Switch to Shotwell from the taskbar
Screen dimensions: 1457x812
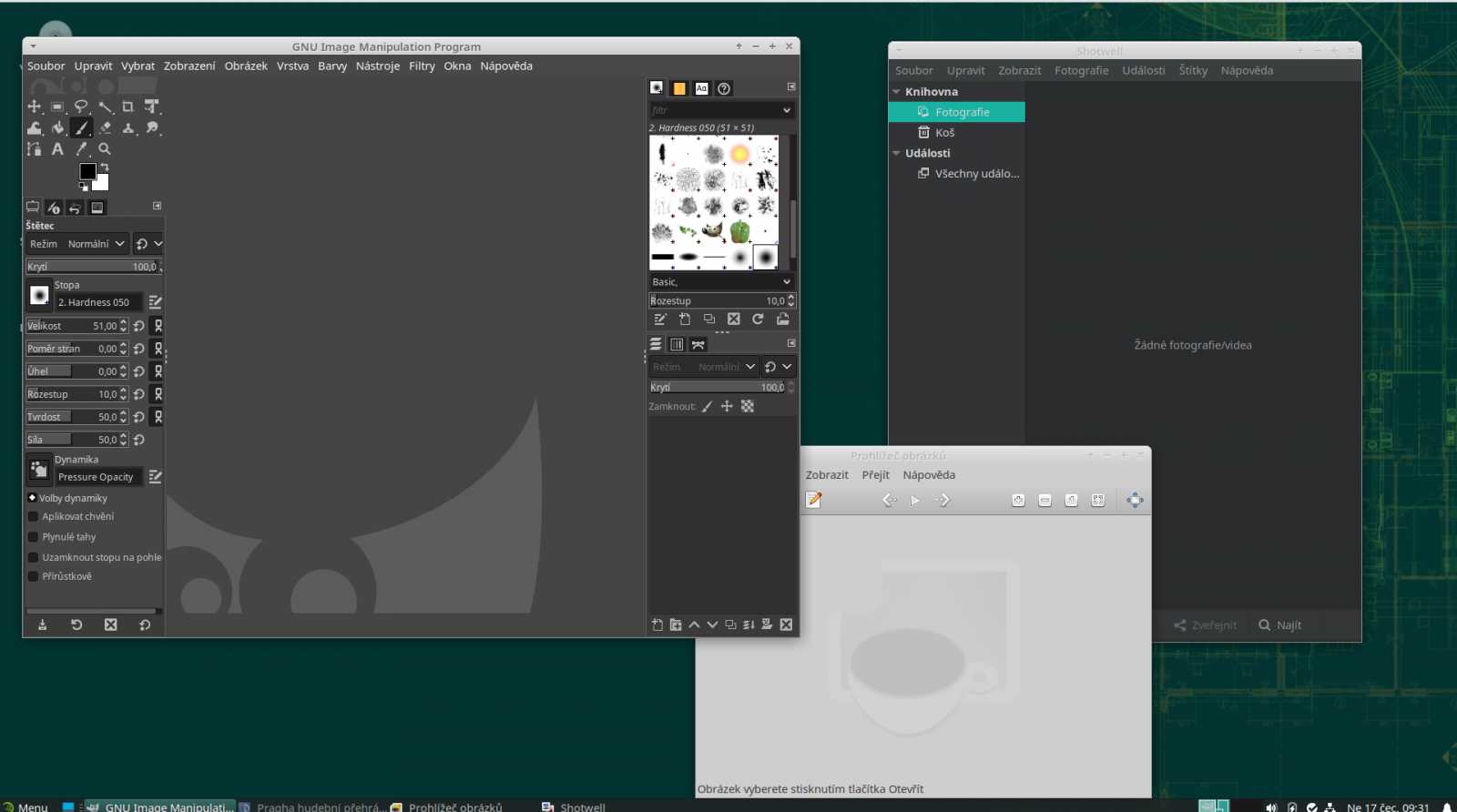coord(574,807)
